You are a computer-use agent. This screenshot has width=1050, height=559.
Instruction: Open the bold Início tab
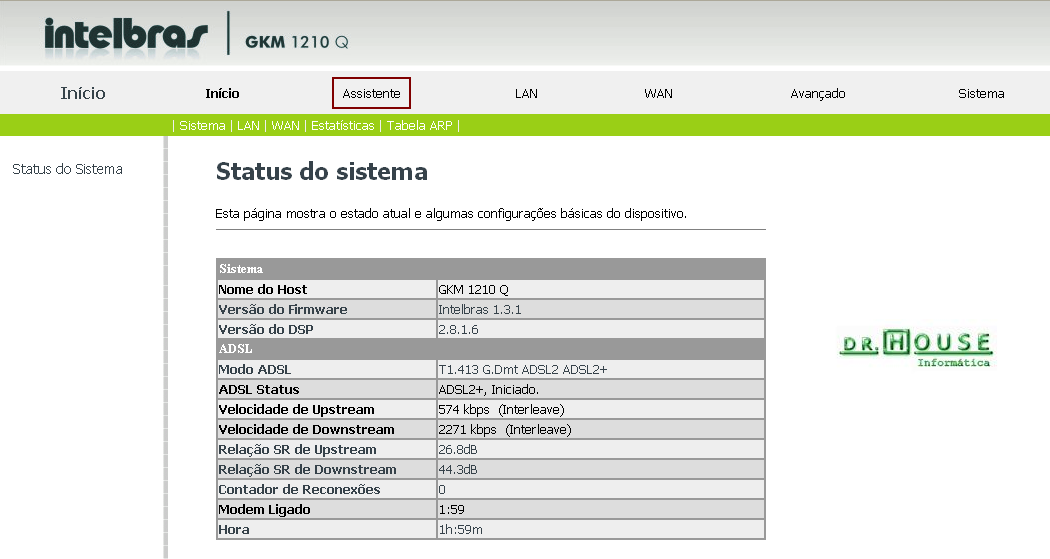pyautogui.click(x=222, y=94)
